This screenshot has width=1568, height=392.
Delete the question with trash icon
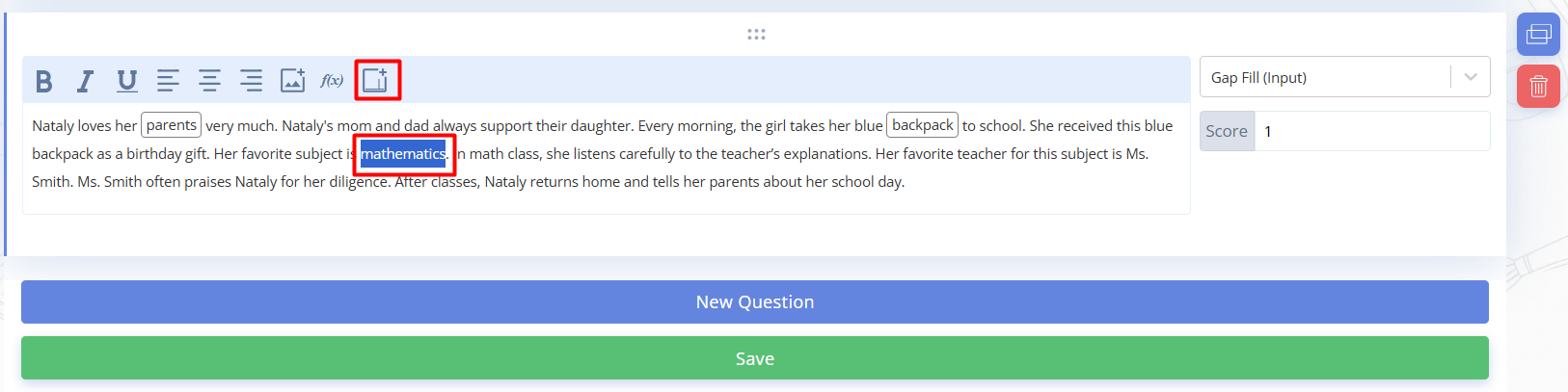click(x=1538, y=87)
